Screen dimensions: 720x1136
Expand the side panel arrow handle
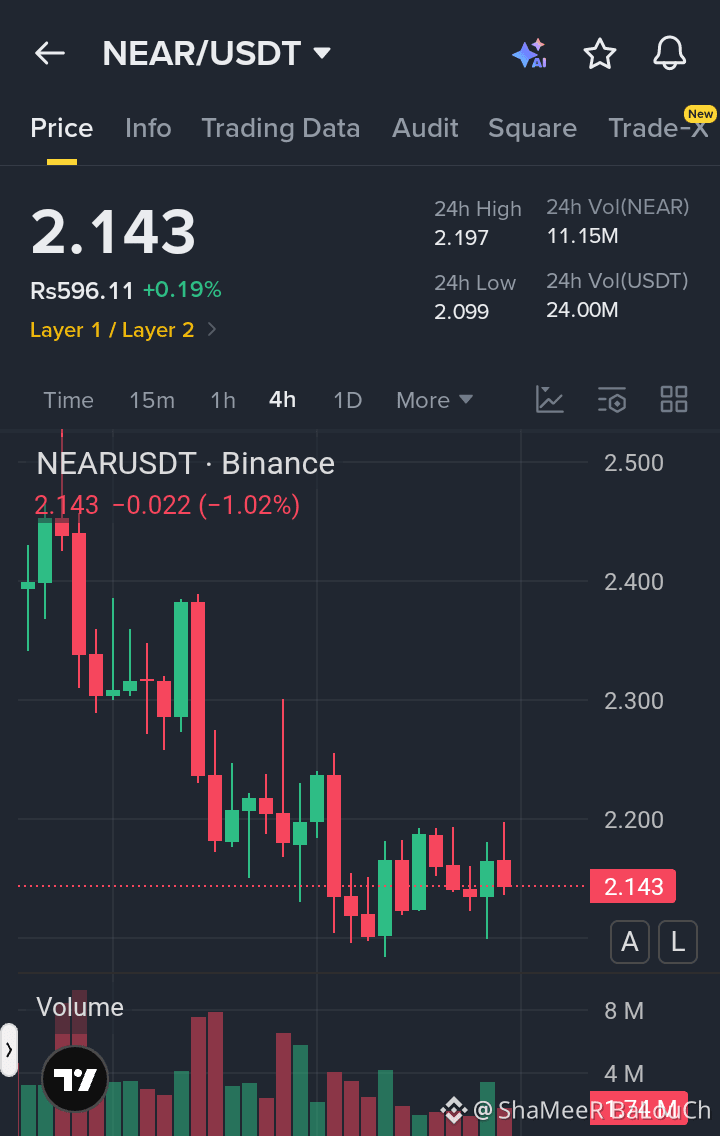(x=9, y=1049)
